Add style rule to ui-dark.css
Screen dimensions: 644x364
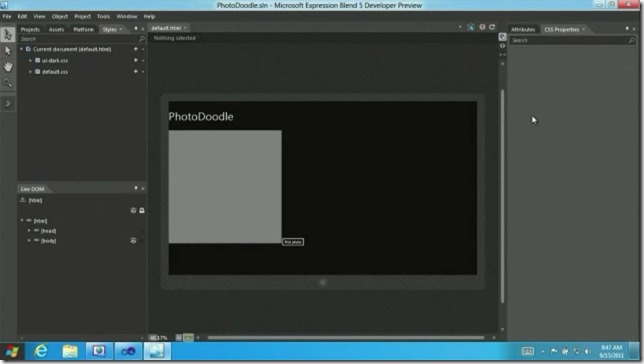pos(136,60)
